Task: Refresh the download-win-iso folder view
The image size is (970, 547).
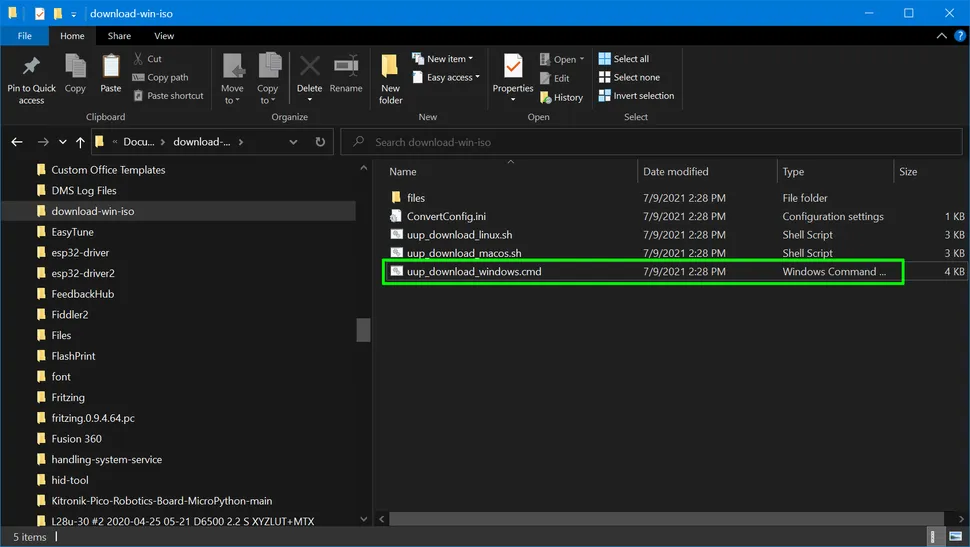Action: [x=320, y=142]
